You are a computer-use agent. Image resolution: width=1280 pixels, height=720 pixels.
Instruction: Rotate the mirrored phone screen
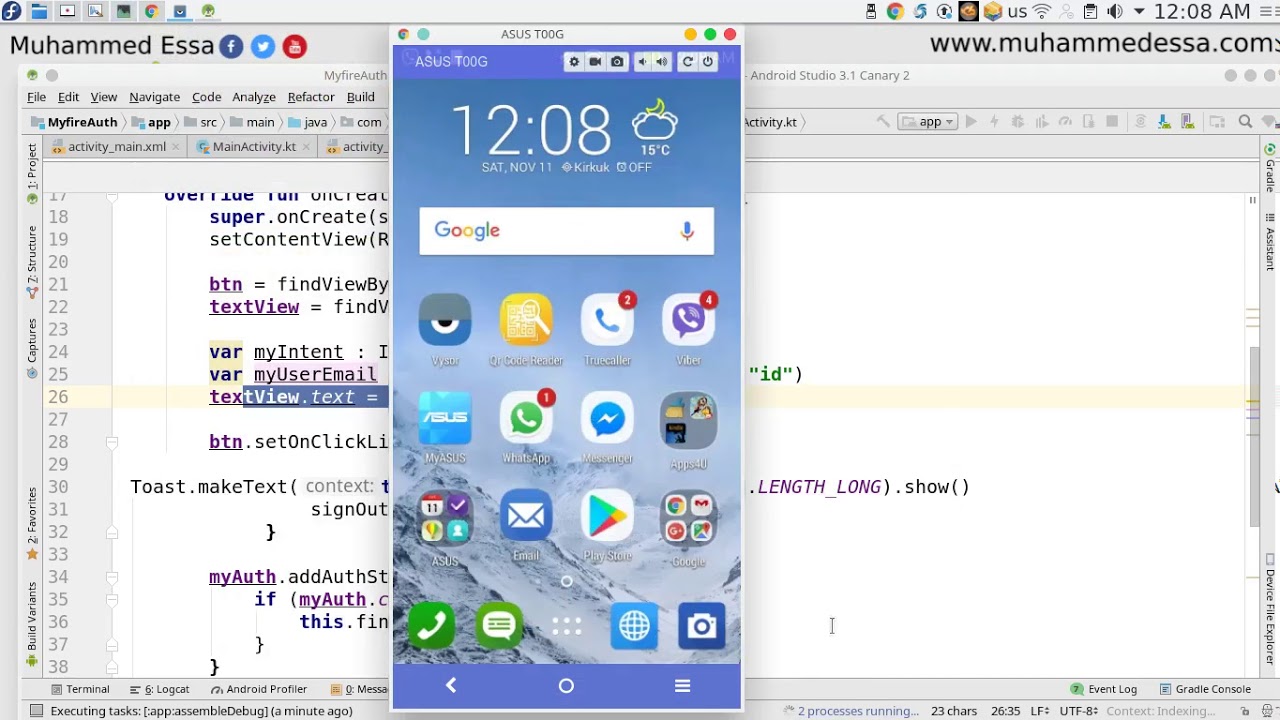click(x=687, y=62)
